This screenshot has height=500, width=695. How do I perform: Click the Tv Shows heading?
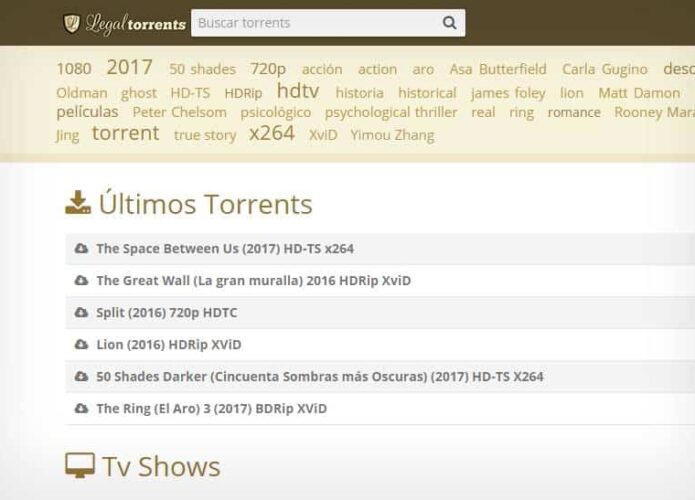pos(161,466)
